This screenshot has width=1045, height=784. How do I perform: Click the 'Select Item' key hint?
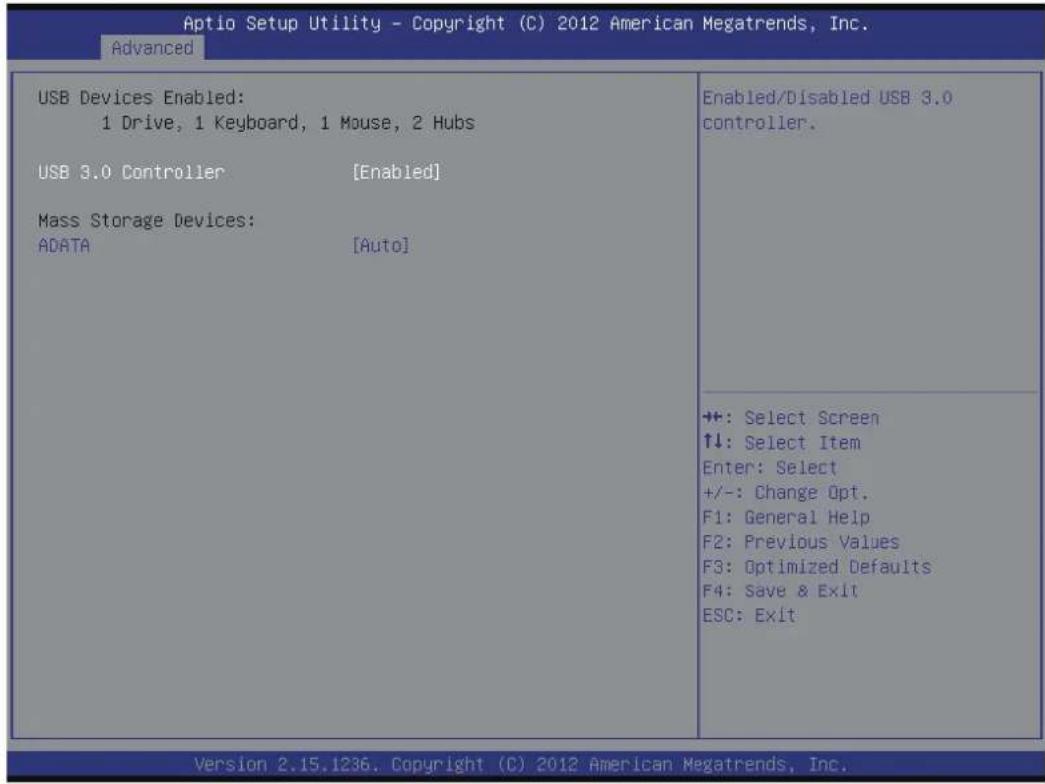tap(782, 443)
